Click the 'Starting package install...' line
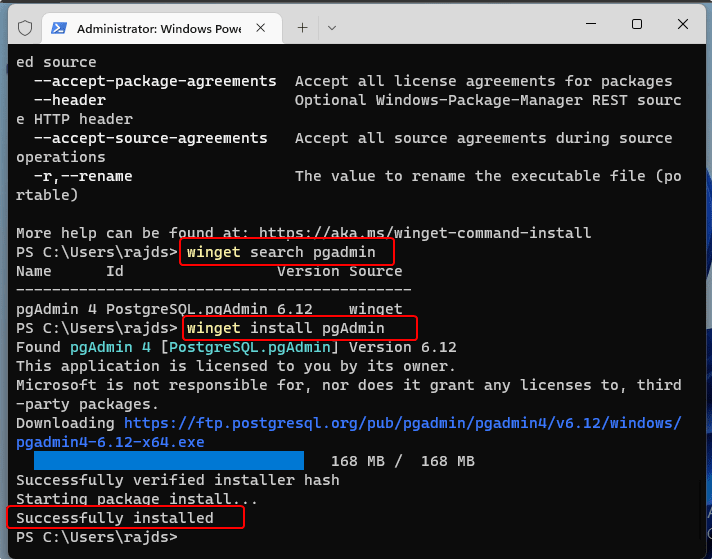 click(x=137, y=499)
